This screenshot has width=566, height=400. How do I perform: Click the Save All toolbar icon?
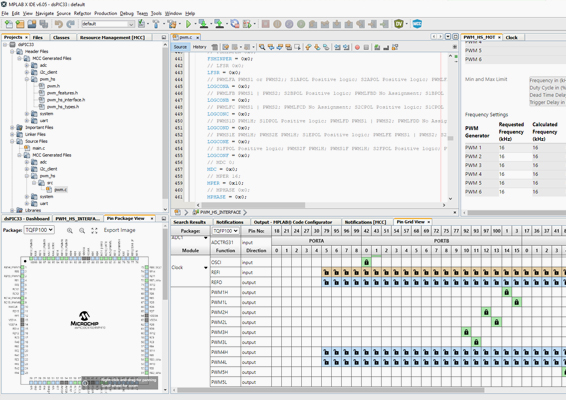pos(44,24)
